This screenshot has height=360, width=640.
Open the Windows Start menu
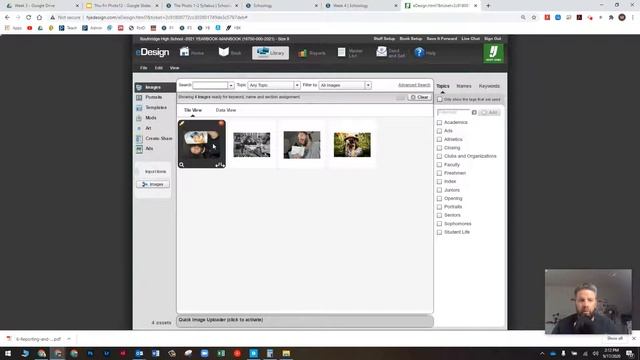pyautogui.click(x=8, y=353)
